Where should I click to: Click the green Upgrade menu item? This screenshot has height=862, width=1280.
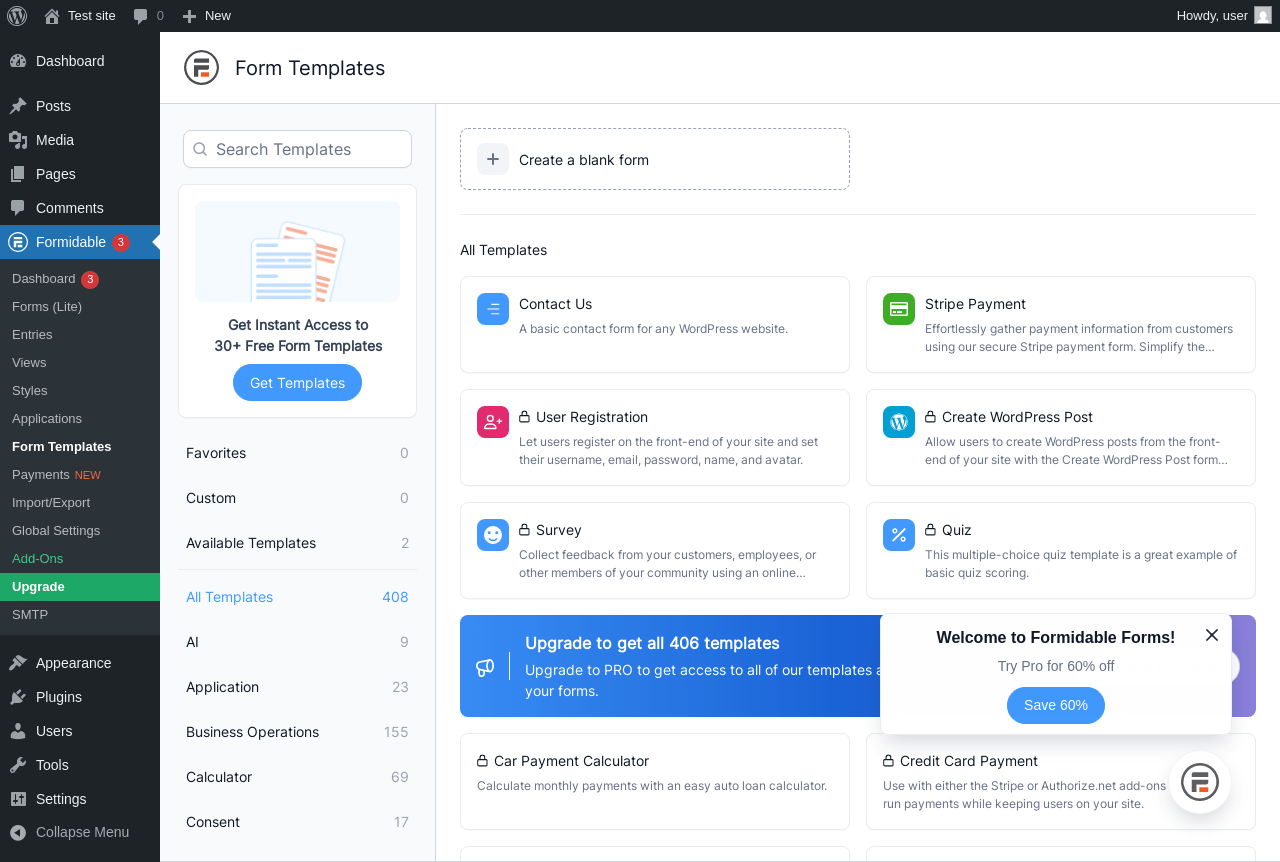pyautogui.click(x=80, y=587)
